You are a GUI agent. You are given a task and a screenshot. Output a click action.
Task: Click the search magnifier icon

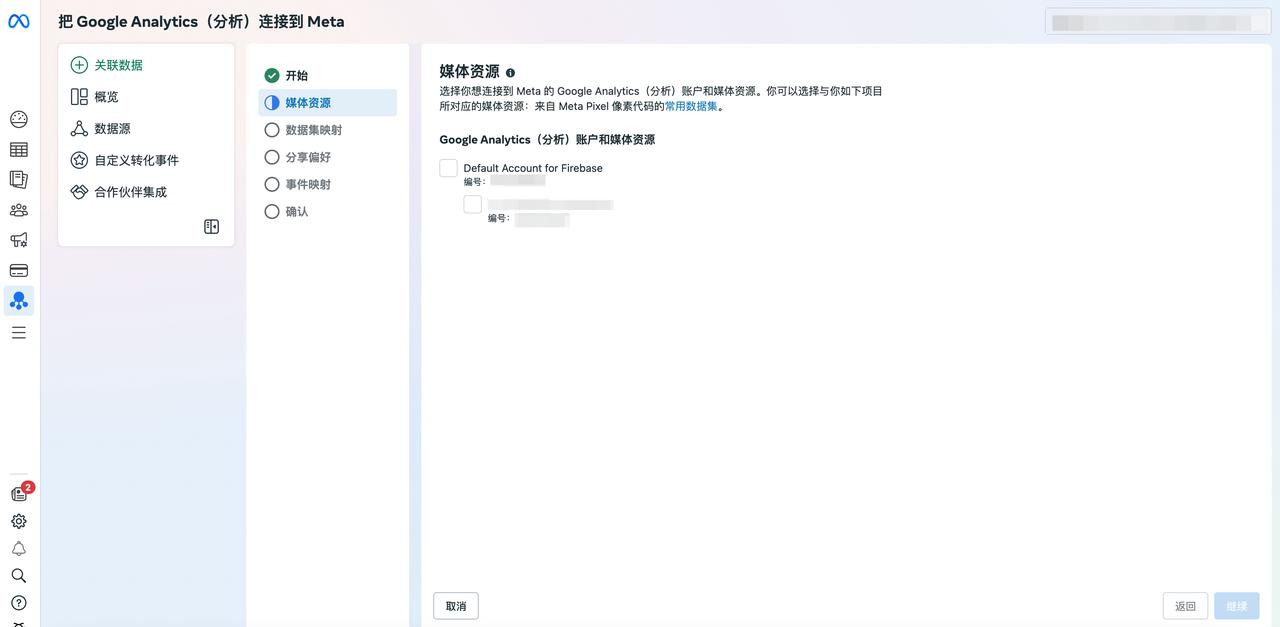click(19, 575)
